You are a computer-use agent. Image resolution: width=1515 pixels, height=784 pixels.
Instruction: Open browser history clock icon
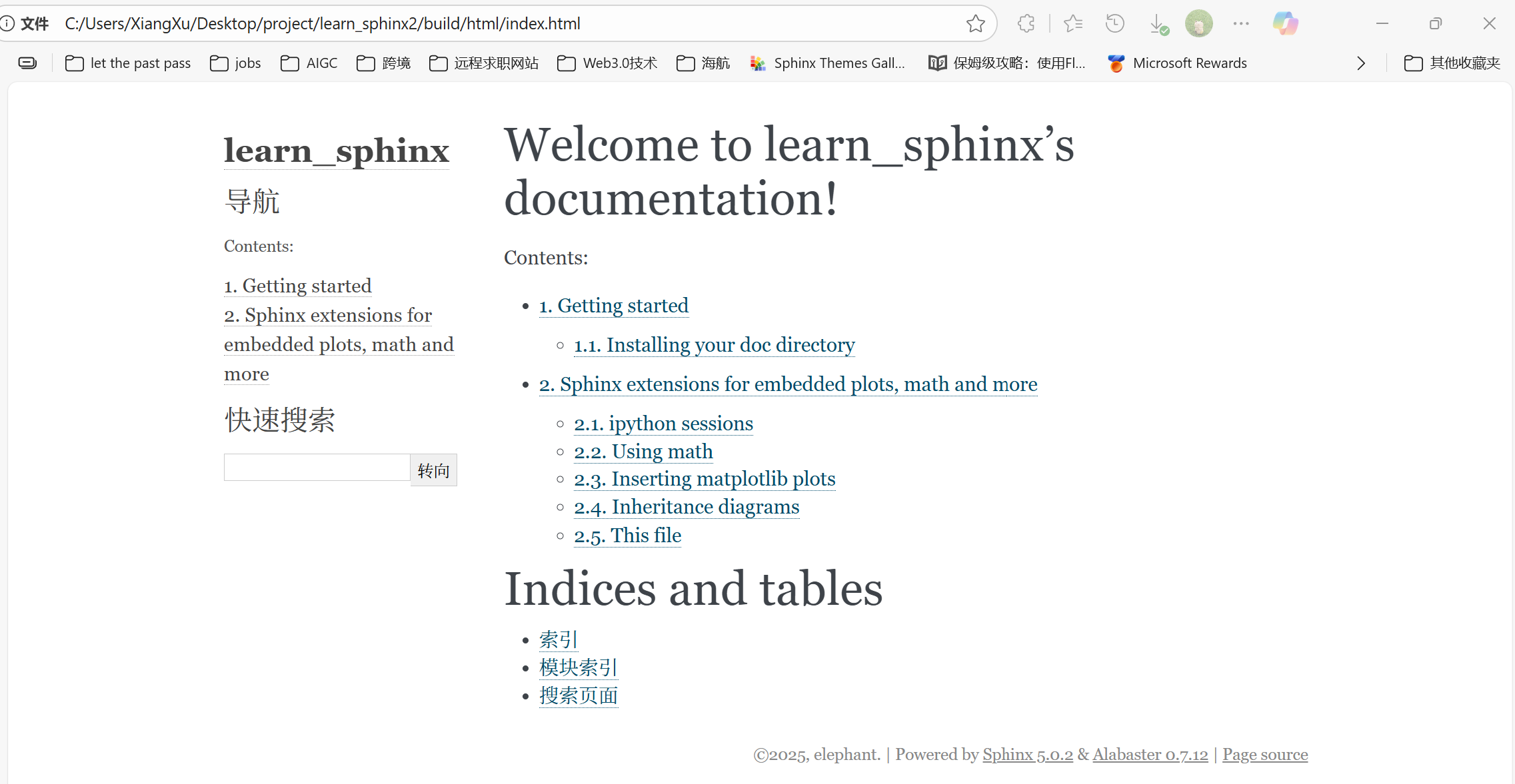coord(1114,24)
